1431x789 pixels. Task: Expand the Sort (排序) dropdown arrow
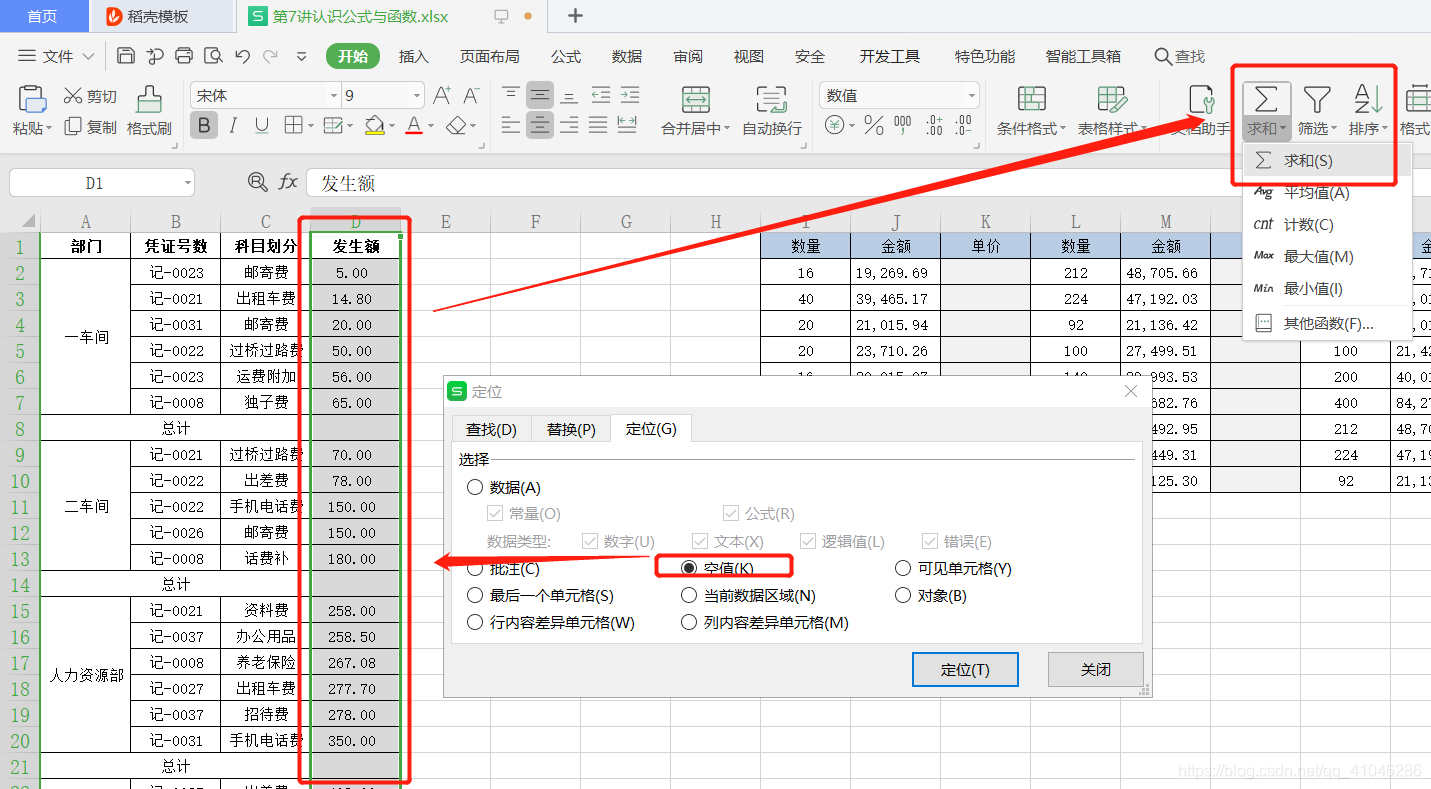tap(1386, 129)
